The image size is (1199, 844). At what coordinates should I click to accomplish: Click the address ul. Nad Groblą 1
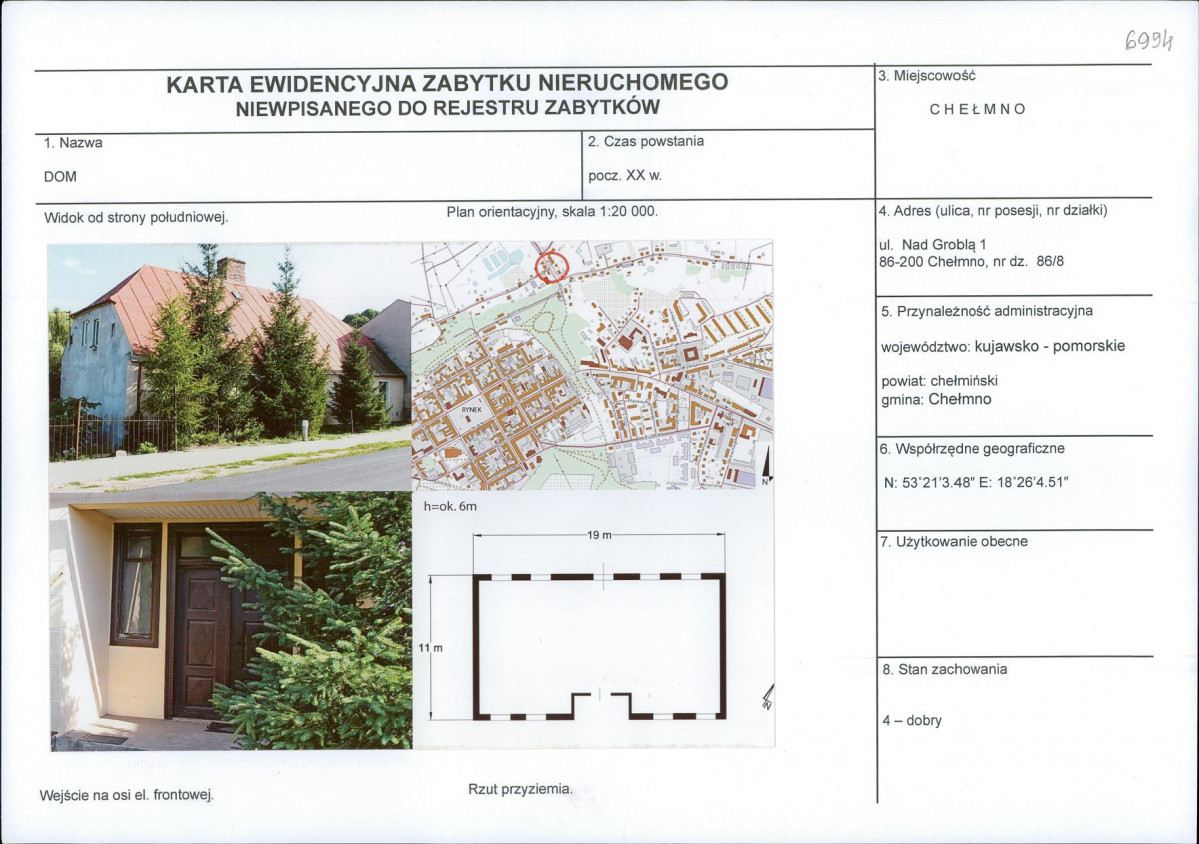tap(933, 245)
